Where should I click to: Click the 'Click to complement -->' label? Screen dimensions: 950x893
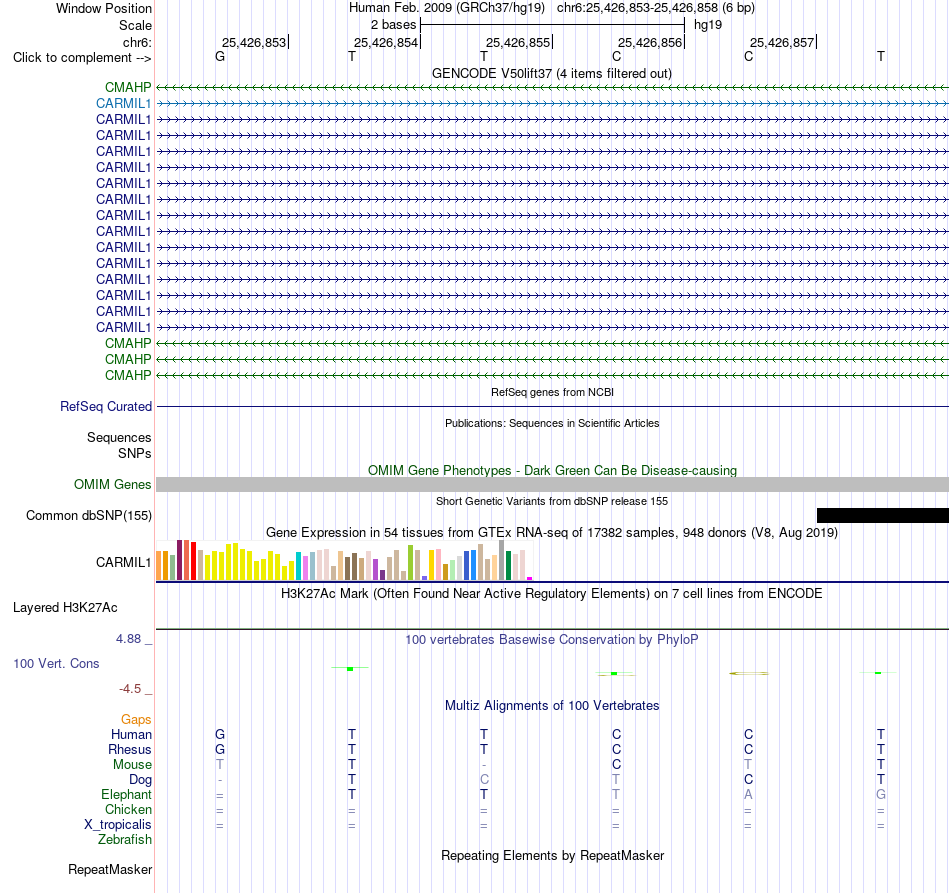82,58
